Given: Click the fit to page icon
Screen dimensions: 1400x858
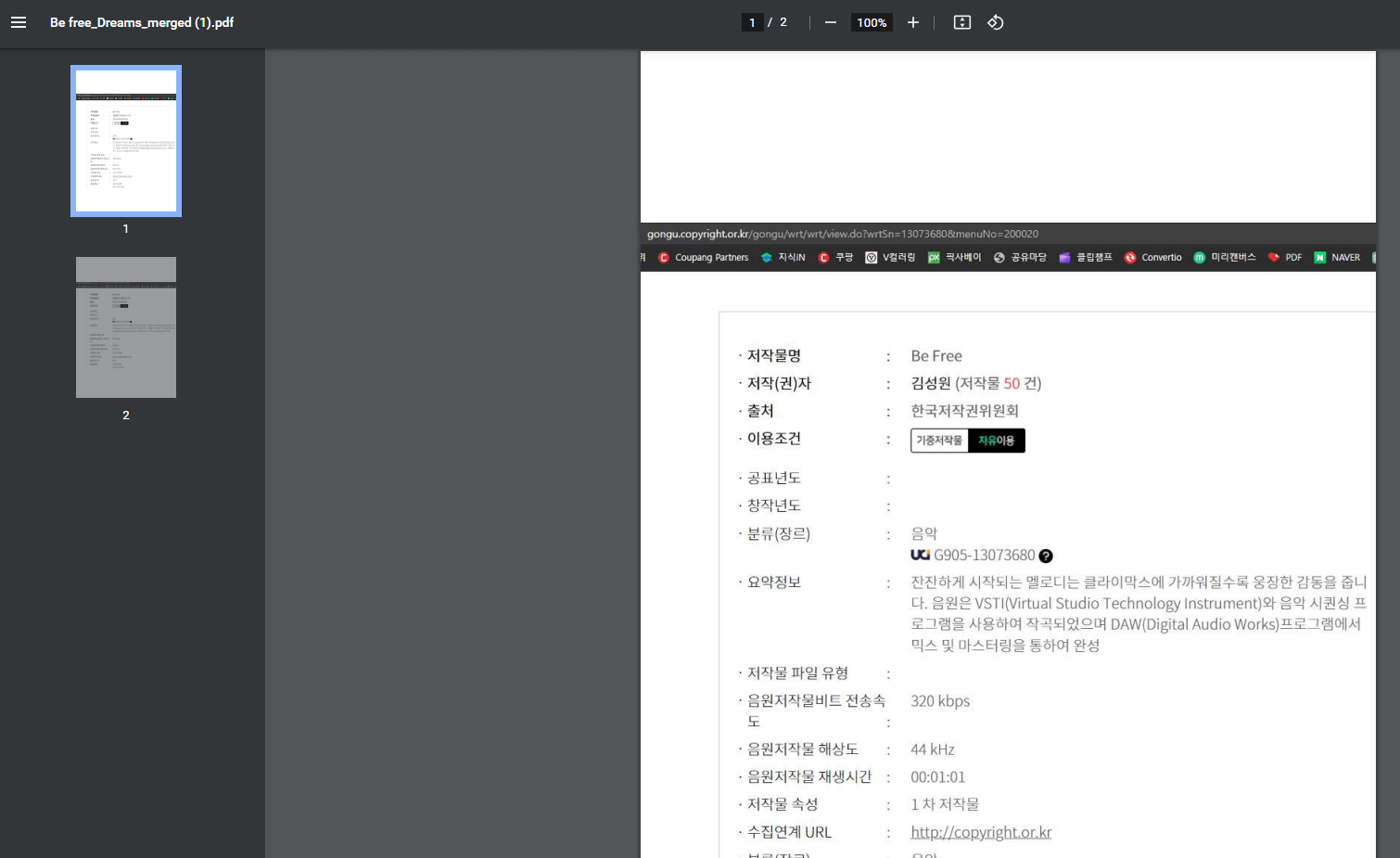Looking at the screenshot, I should point(962,22).
